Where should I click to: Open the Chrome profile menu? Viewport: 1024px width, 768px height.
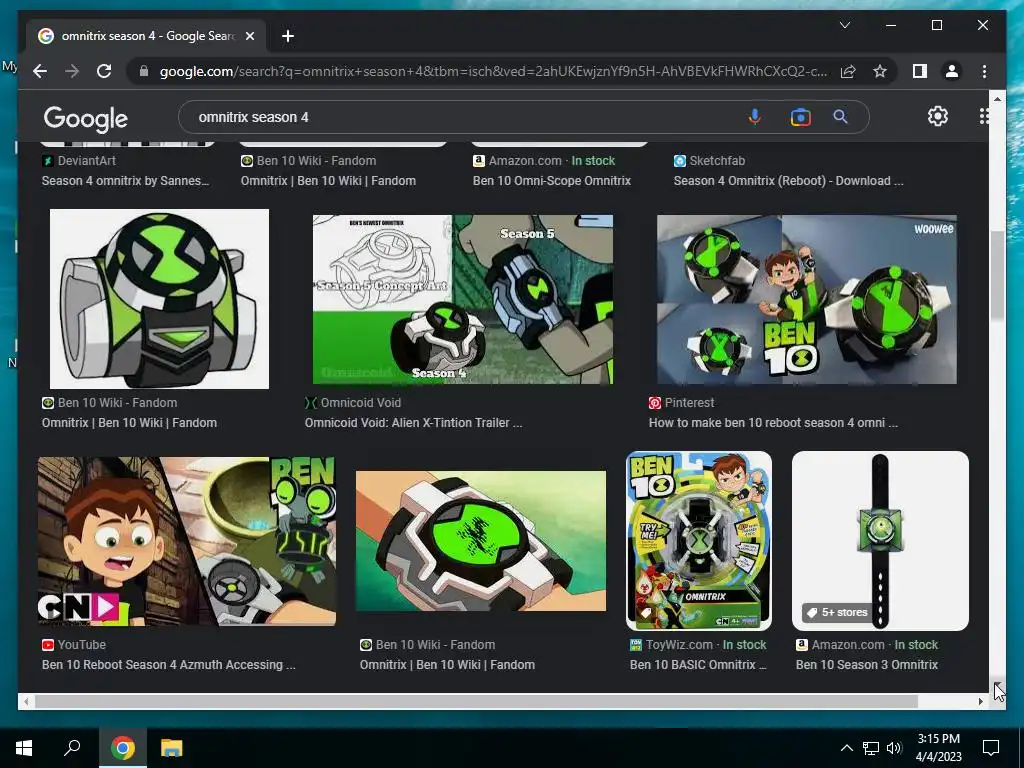point(952,71)
